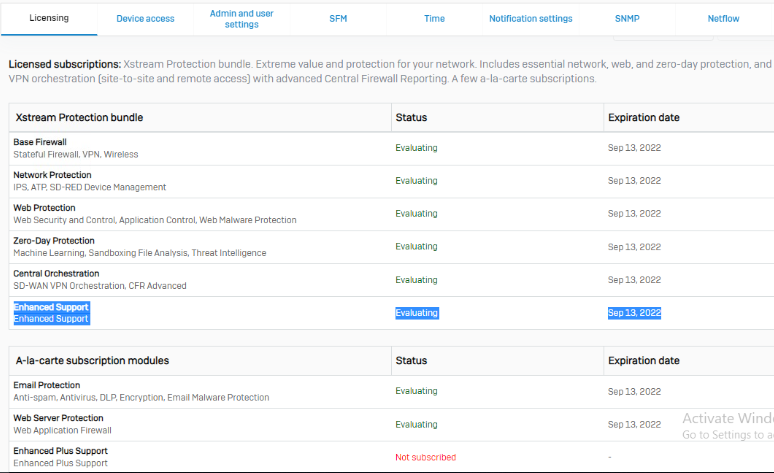
Task: Click the expiration date for Zero-Day Protection
Action: [634, 246]
